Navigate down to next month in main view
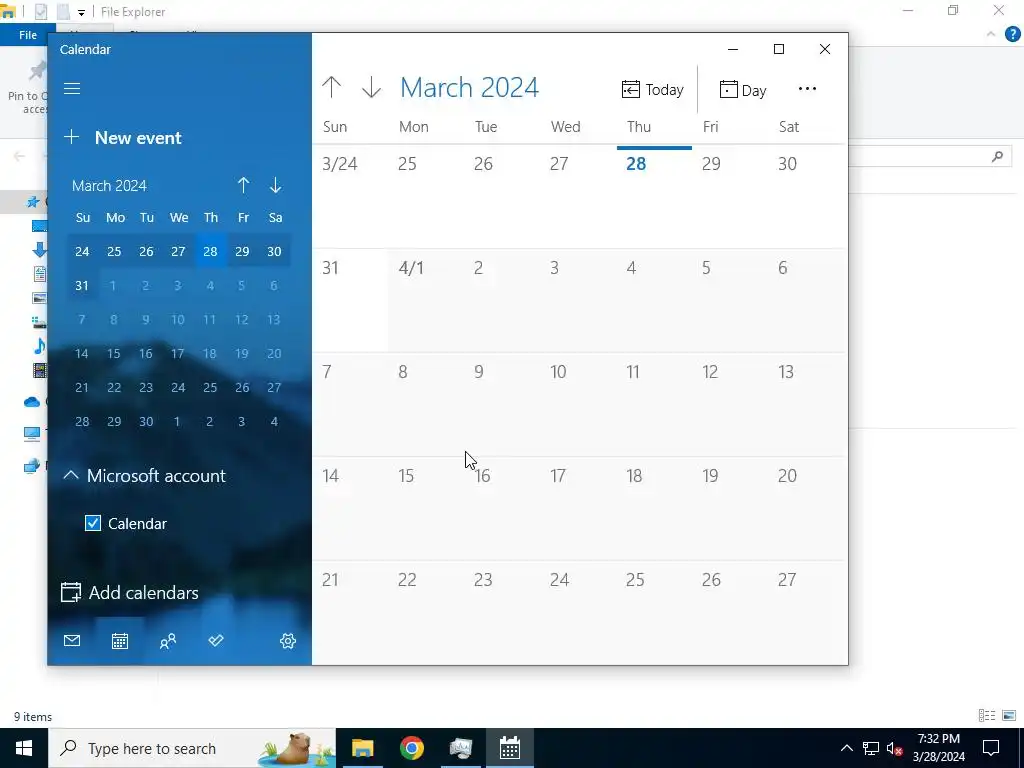 372,87
